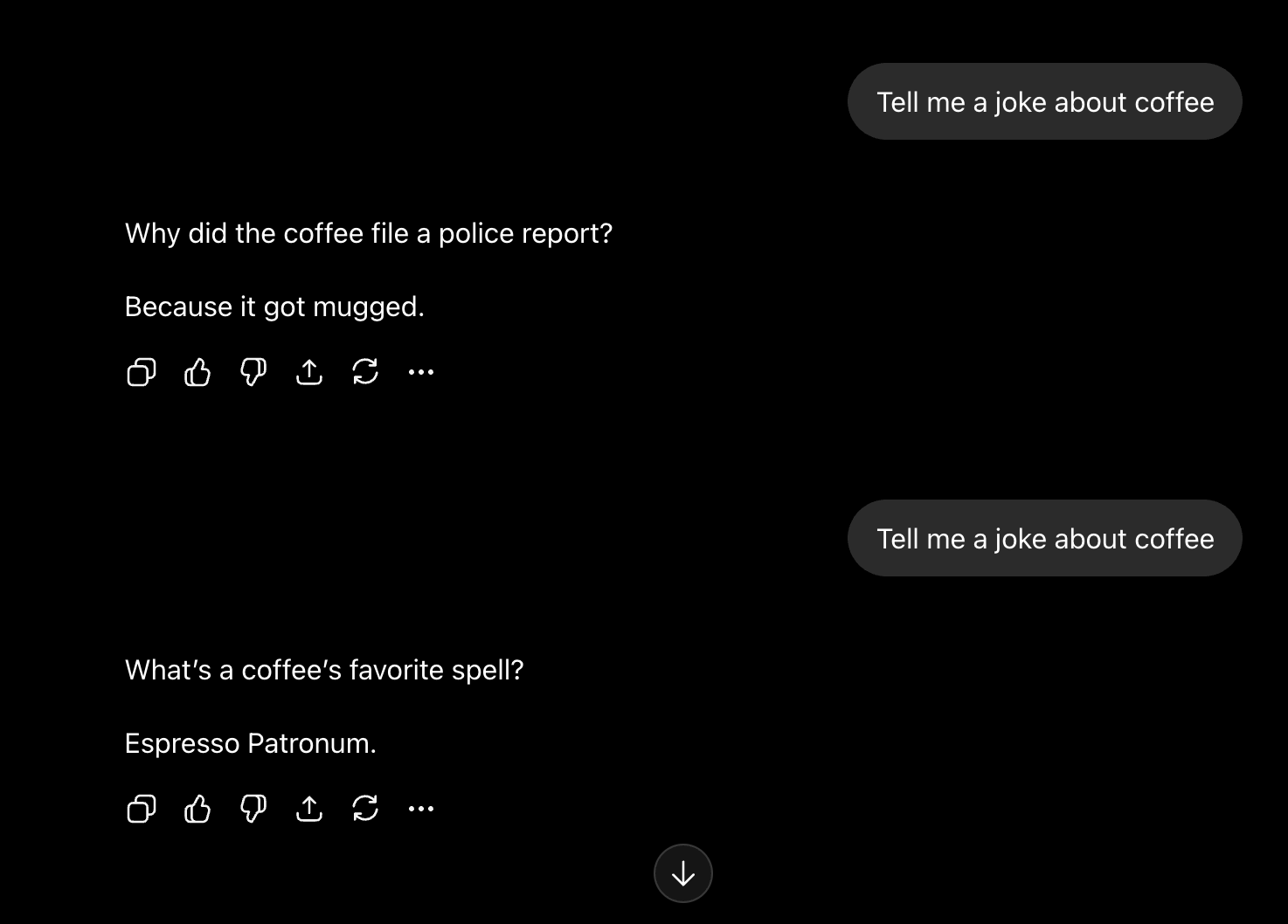Image resolution: width=1288 pixels, height=924 pixels.
Task: Regenerate the Espresso Patronum response
Action: tap(365, 810)
